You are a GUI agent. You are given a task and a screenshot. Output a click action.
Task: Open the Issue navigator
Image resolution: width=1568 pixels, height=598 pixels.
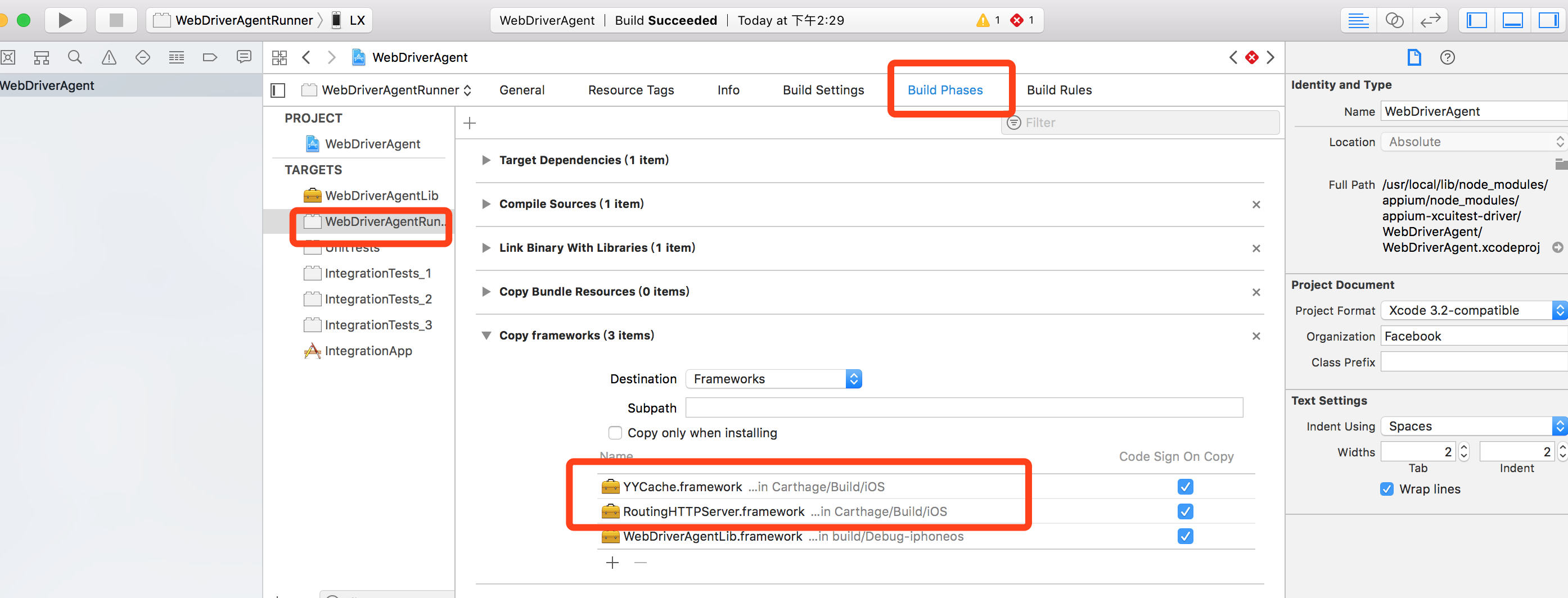coord(109,57)
